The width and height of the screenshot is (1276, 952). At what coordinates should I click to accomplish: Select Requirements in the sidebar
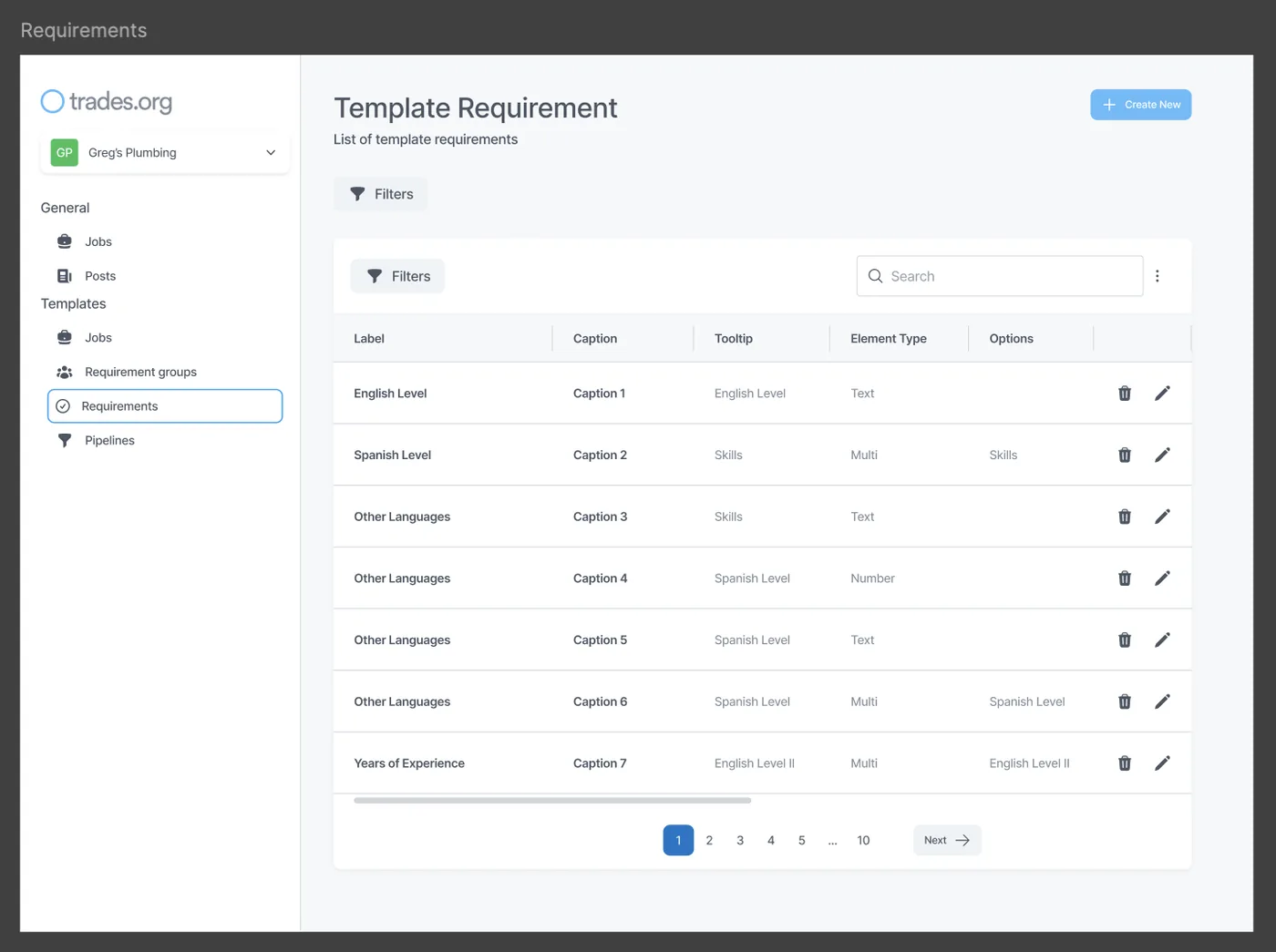click(x=165, y=406)
